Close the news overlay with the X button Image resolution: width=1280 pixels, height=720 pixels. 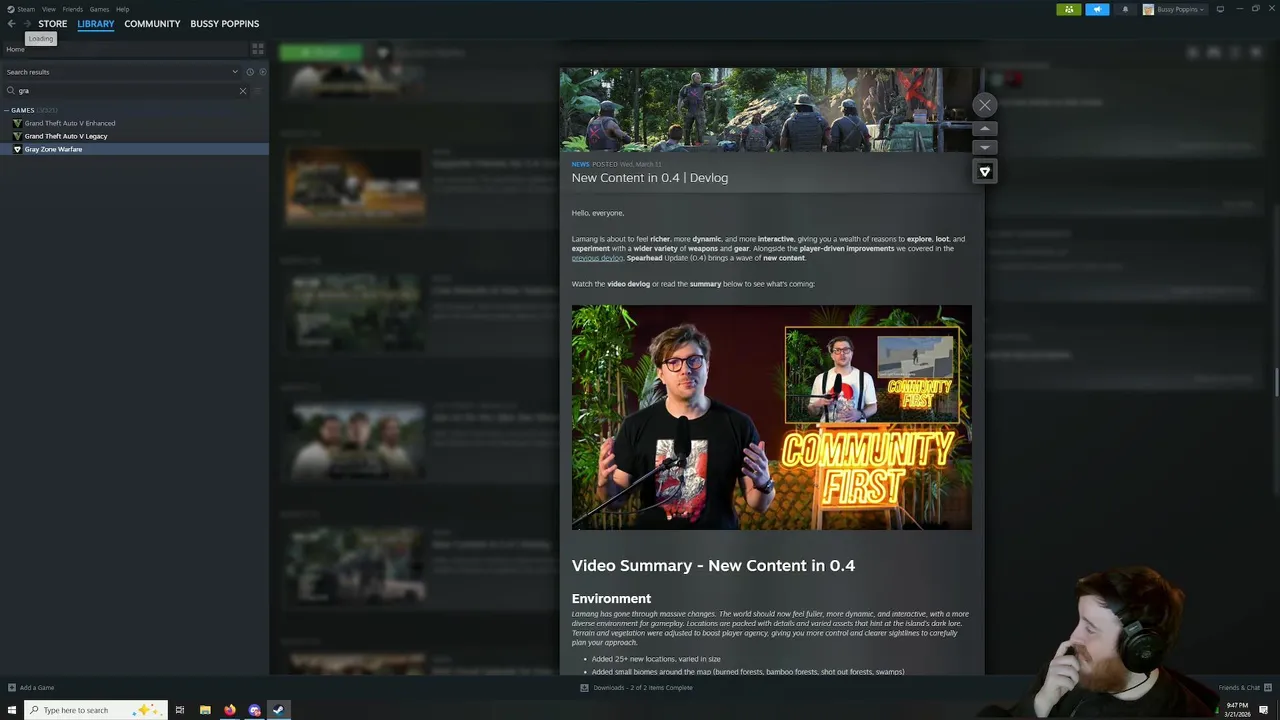(x=984, y=105)
